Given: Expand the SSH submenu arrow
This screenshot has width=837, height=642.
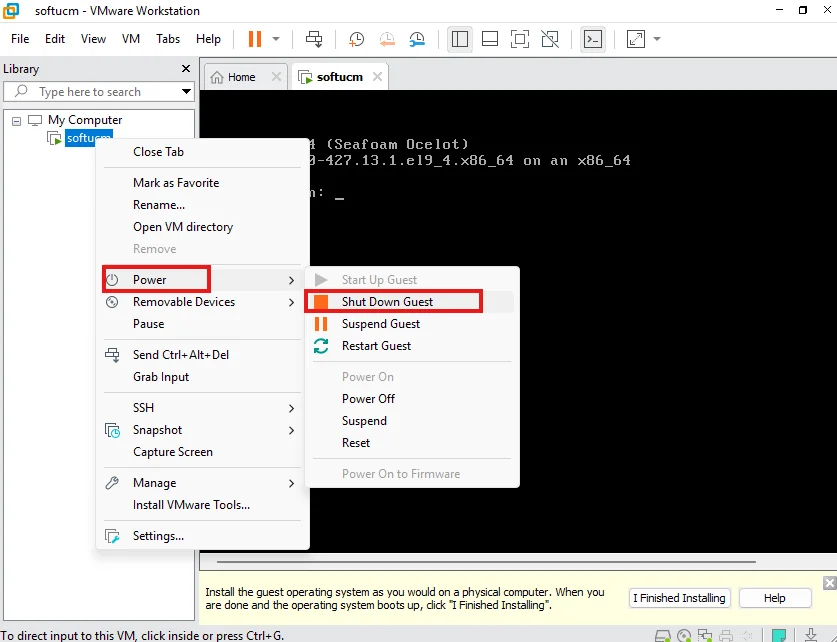Looking at the screenshot, I should pyautogui.click(x=291, y=408).
